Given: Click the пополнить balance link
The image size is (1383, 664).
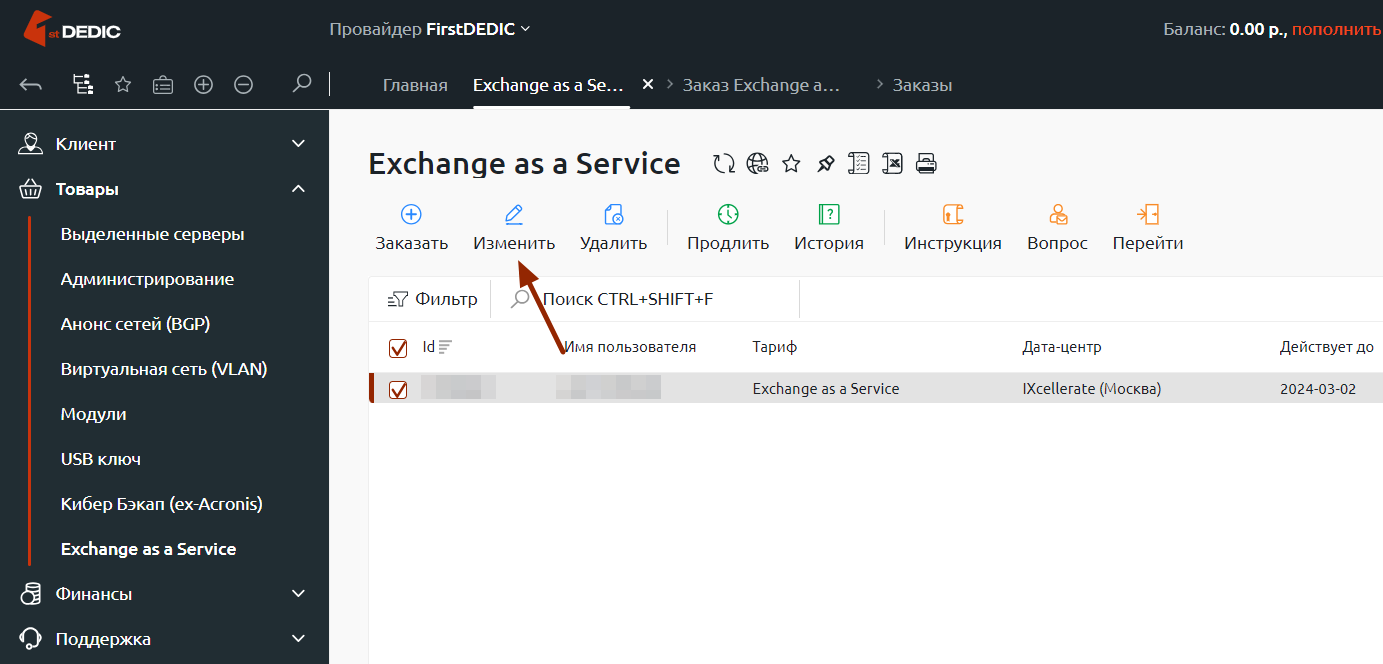Looking at the screenshot, I should pyautogui.click(x=1337, y=29).
